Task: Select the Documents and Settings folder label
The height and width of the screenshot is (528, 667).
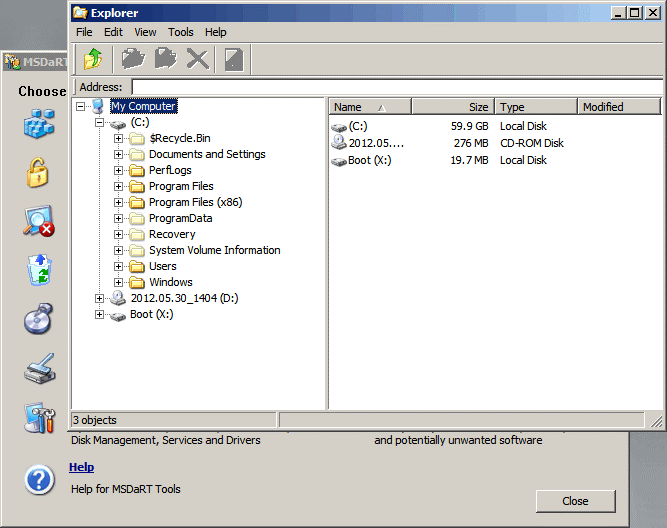Action: pos(207,154)
